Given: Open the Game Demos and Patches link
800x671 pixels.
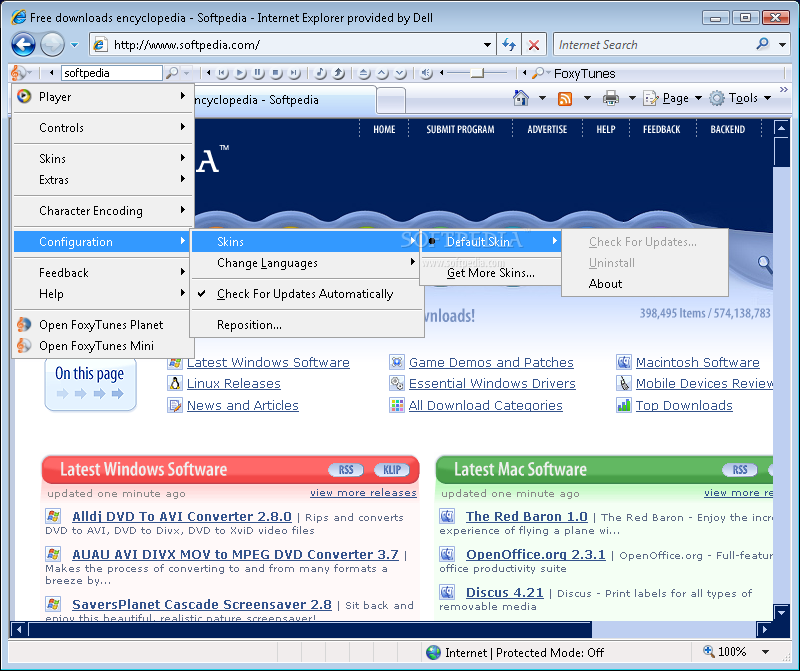Looking at the screenshot, I should 491,362.
